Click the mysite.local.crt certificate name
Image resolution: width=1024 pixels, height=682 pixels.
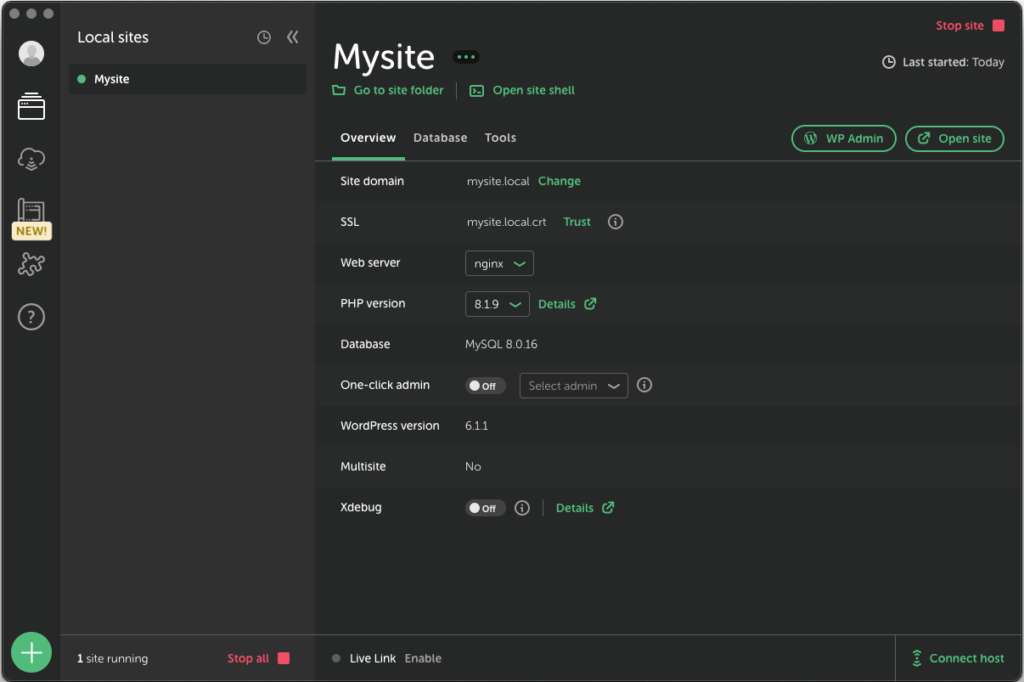tap(506, 222)
